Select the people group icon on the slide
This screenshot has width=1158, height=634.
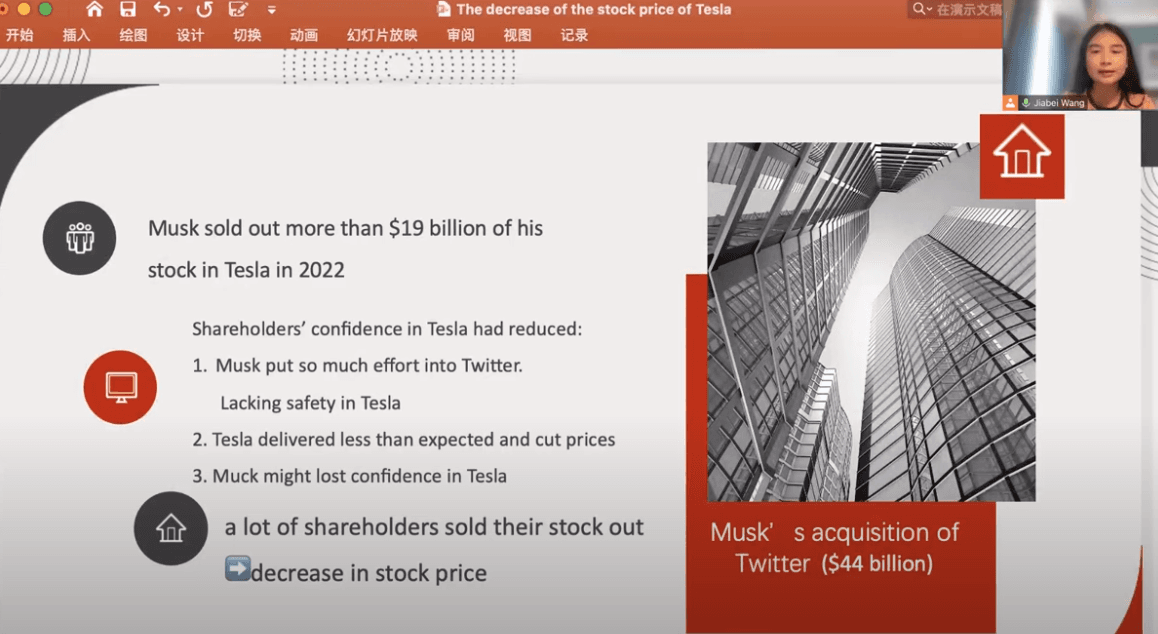79,238
